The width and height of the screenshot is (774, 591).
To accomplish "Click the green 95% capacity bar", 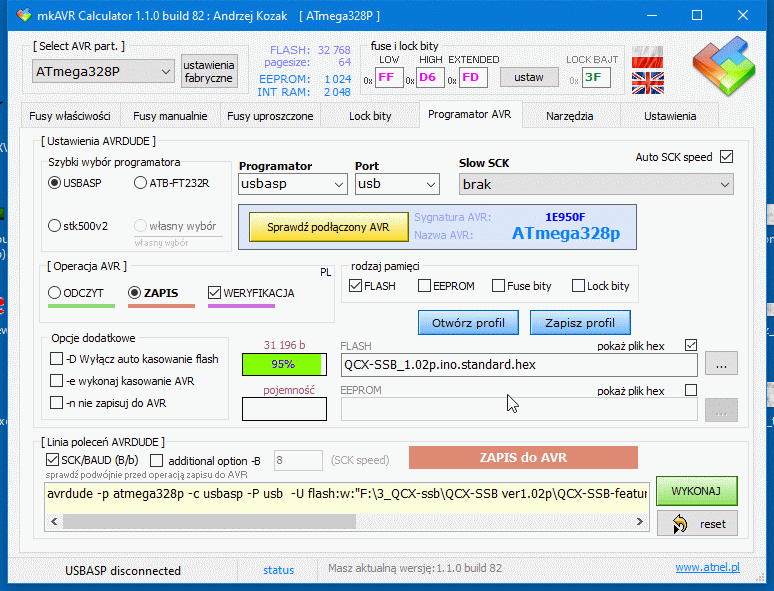I will coord(283,364).
